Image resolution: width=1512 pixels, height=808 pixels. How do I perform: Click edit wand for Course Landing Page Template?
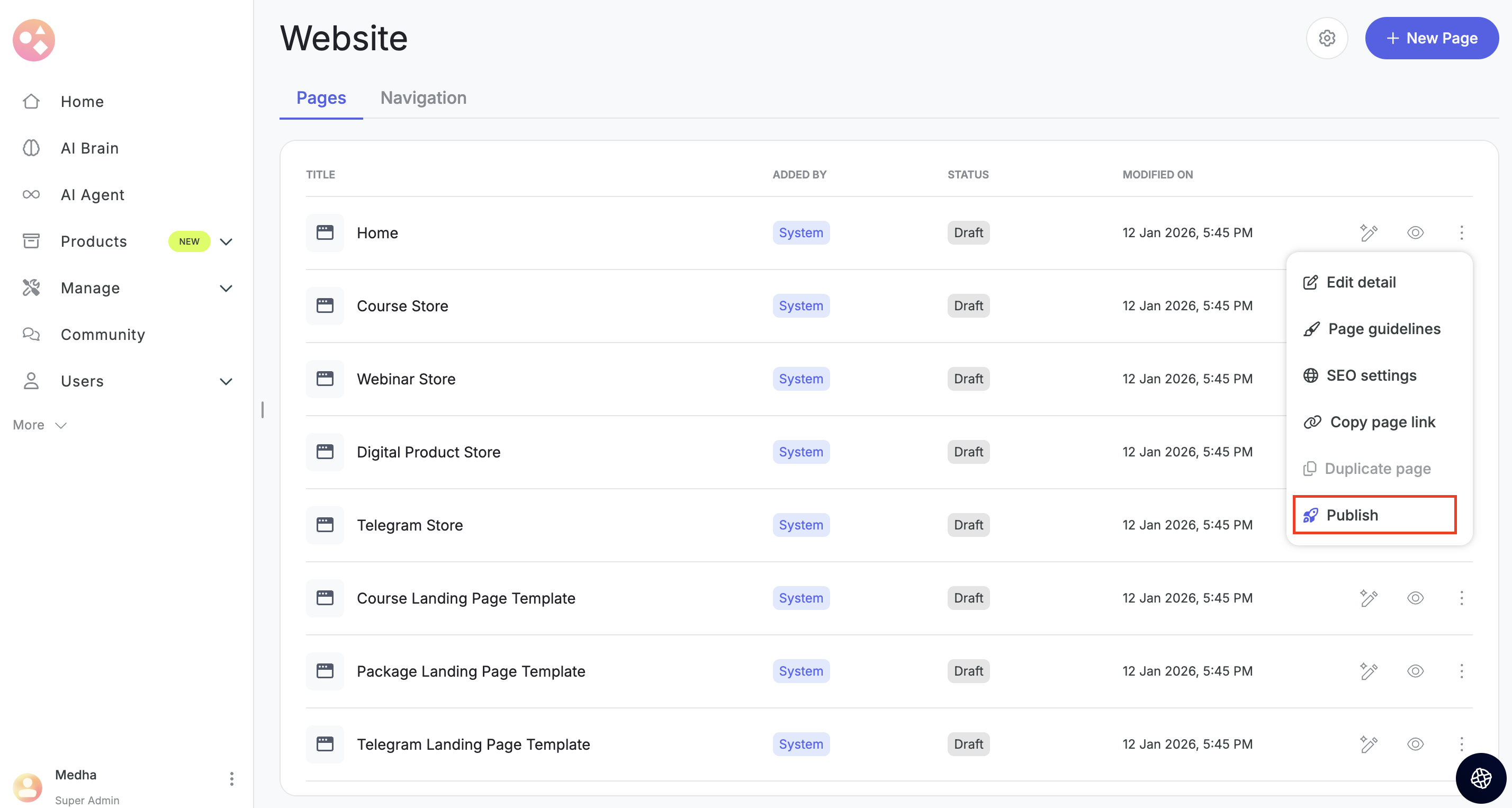point(1368,598)
